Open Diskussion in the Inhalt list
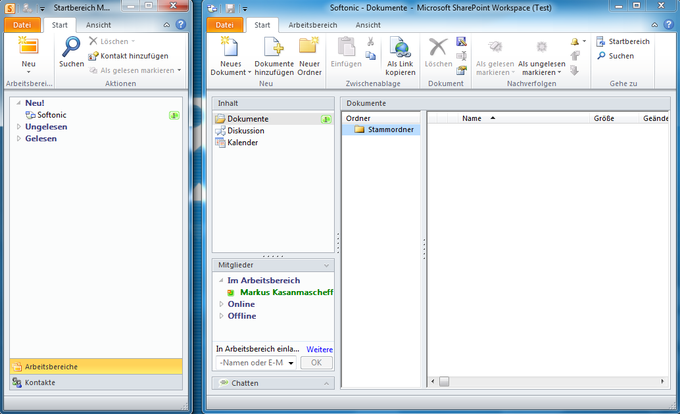This screenshot has height=414, width=680. [x=273, y=130]
